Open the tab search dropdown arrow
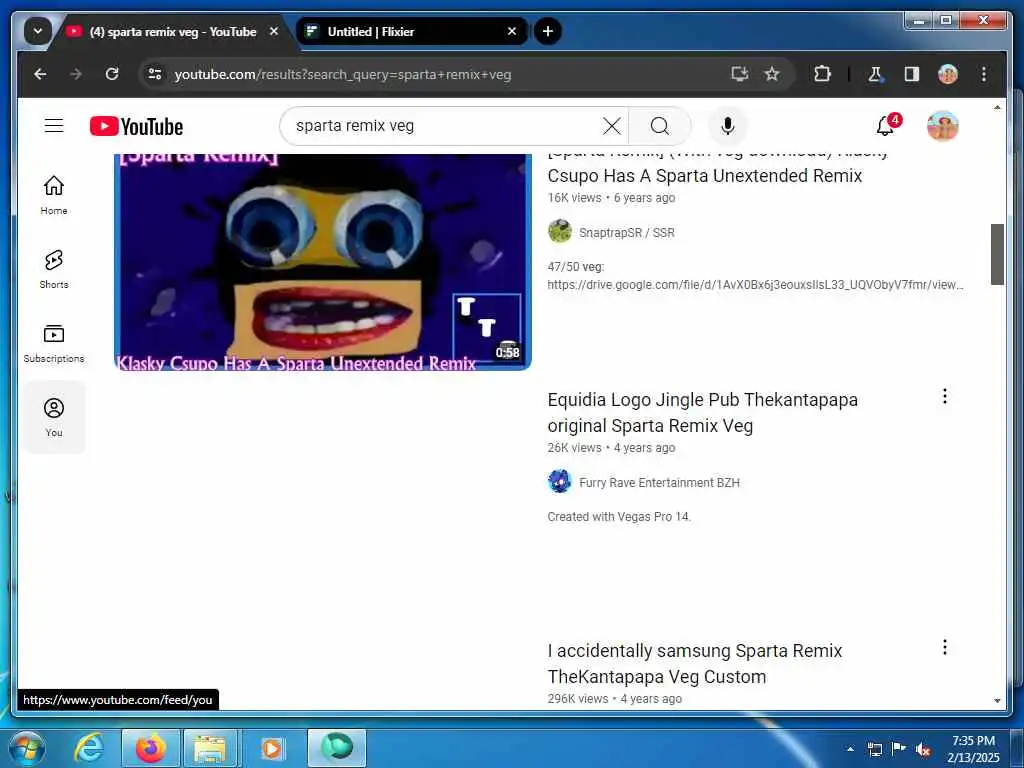The width and height of the screenshot is (1024, 768). 38,31
